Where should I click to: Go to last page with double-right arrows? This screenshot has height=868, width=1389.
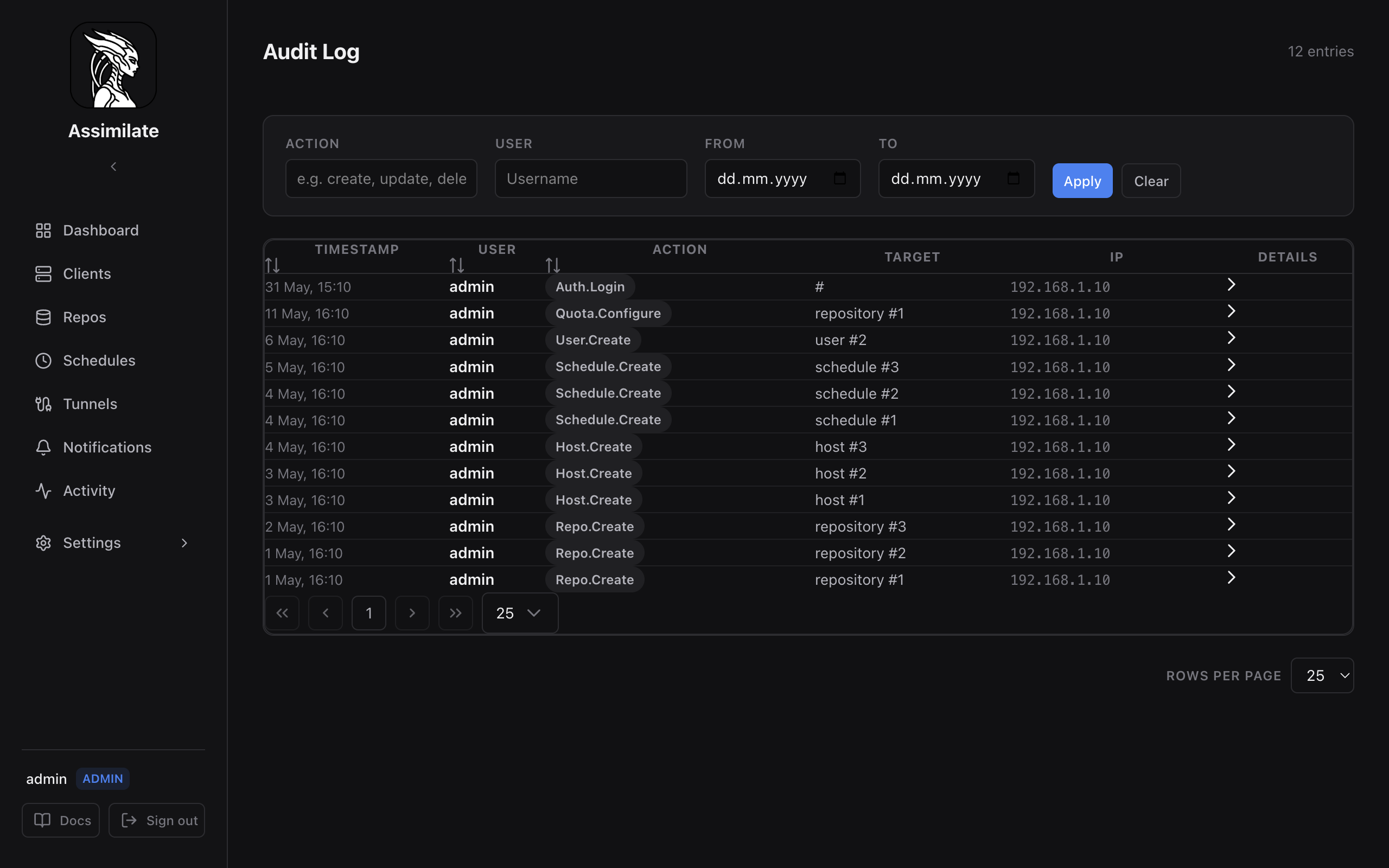click(x=456, y=613)
